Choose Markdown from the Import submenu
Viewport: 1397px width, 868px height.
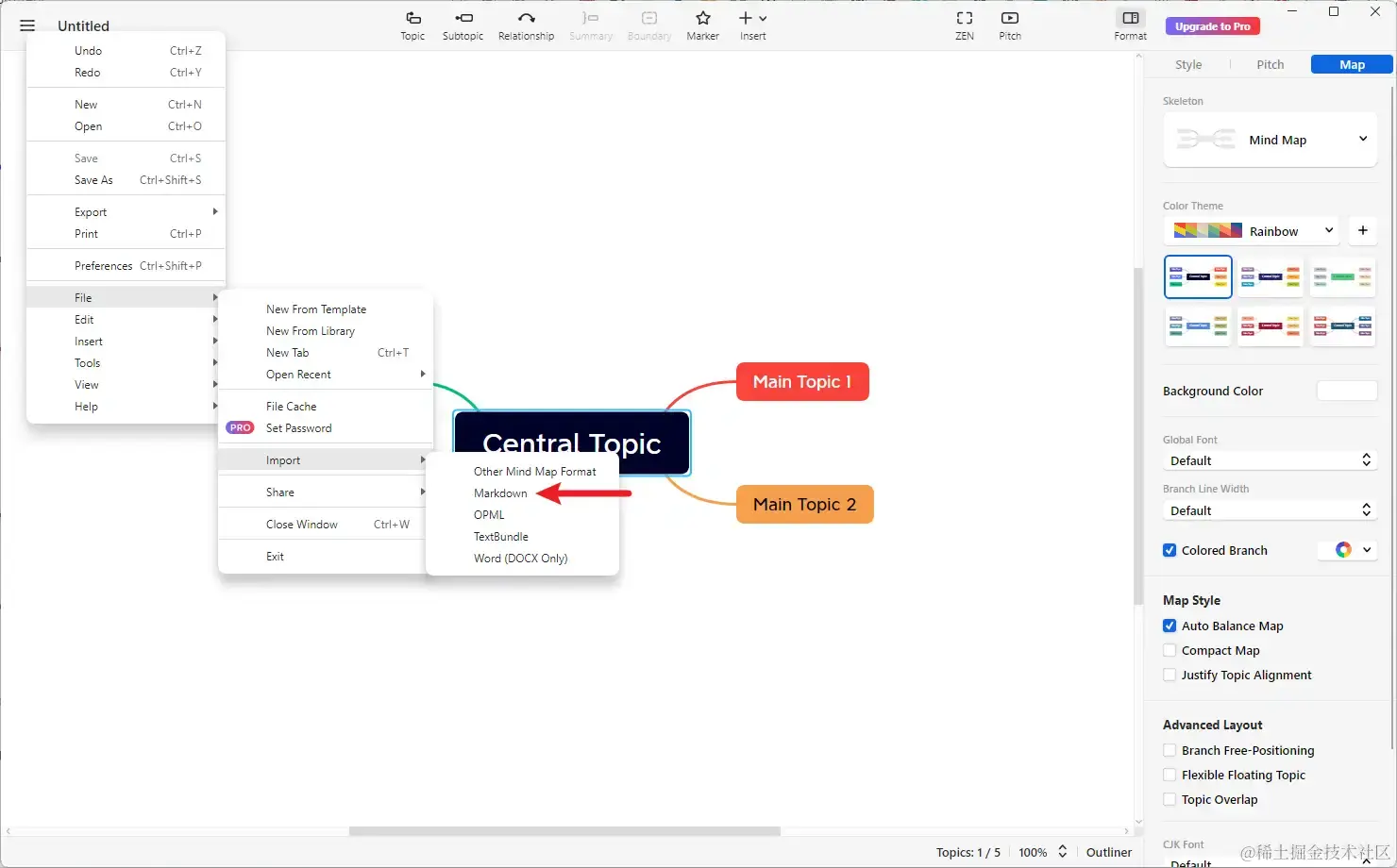[x=500, y=493]
